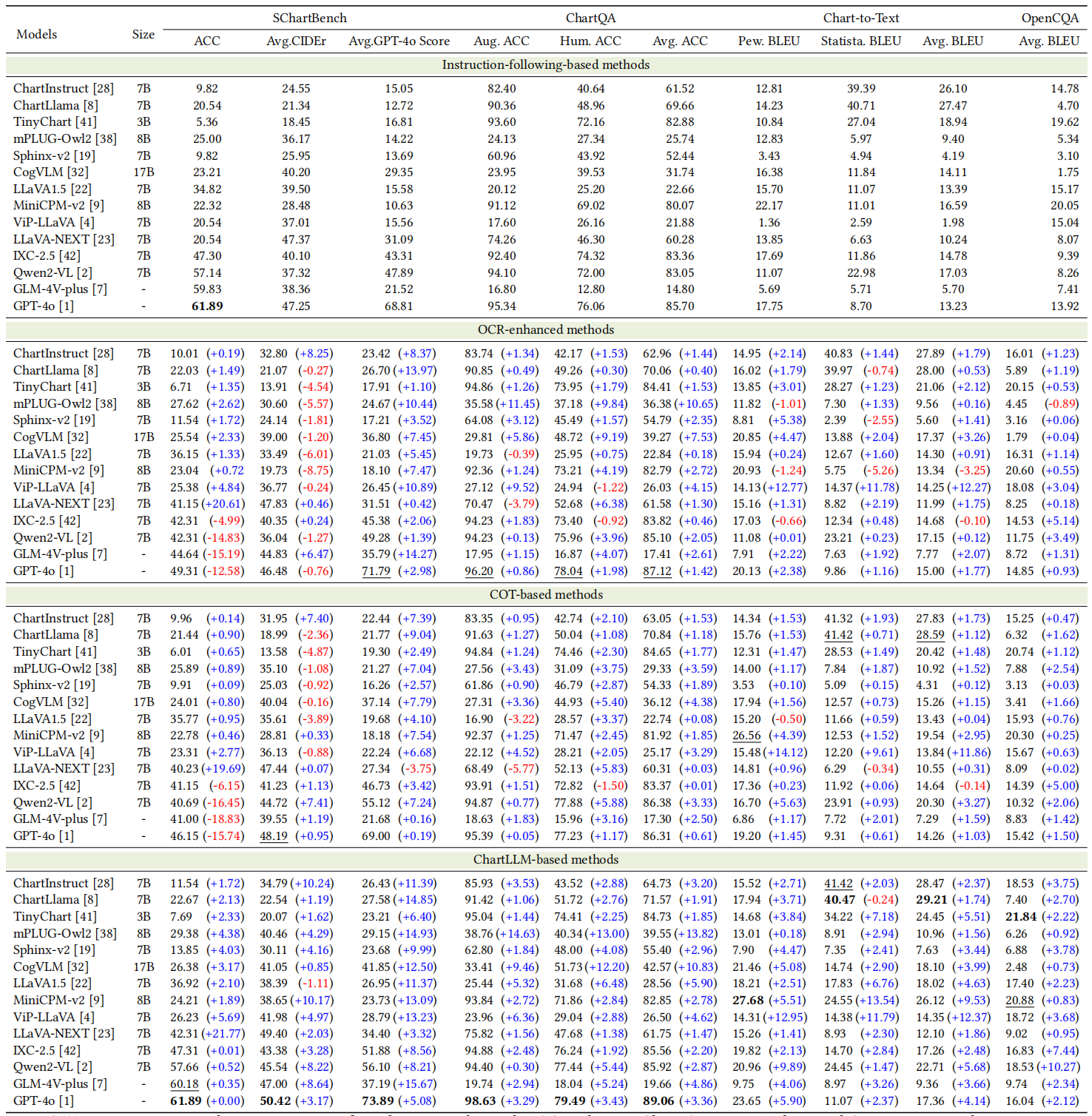This screenshot has width=1092, height=1116.
Task: Click the ChartLLM-based methods section header
Action: [x=546, y=859]
